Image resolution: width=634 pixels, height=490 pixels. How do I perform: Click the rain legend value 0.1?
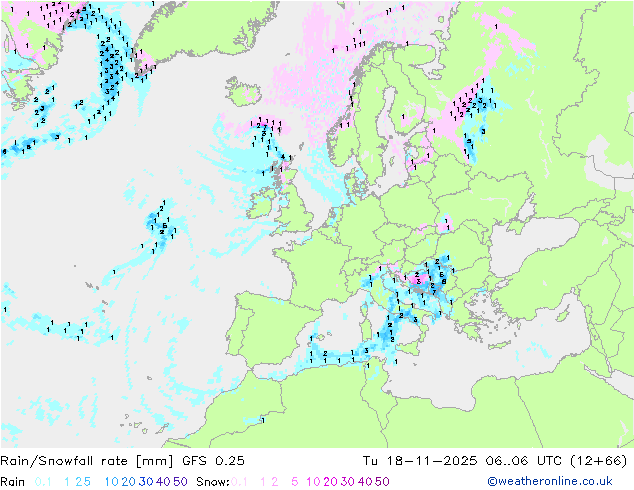click(x=43, y=482)
